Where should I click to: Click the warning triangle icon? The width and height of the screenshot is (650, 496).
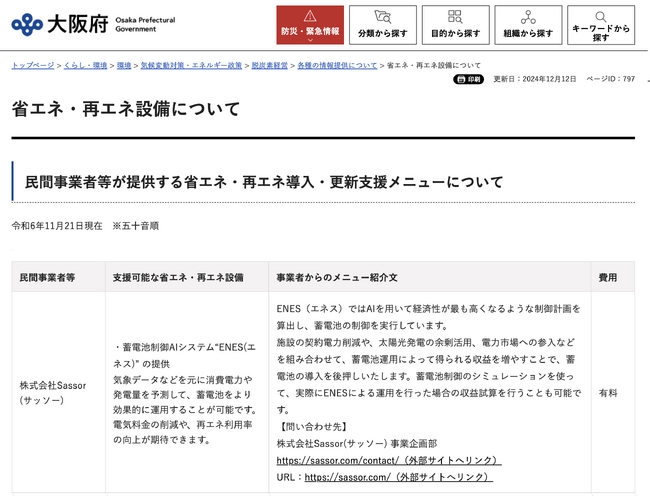click(x=310, y=16)
